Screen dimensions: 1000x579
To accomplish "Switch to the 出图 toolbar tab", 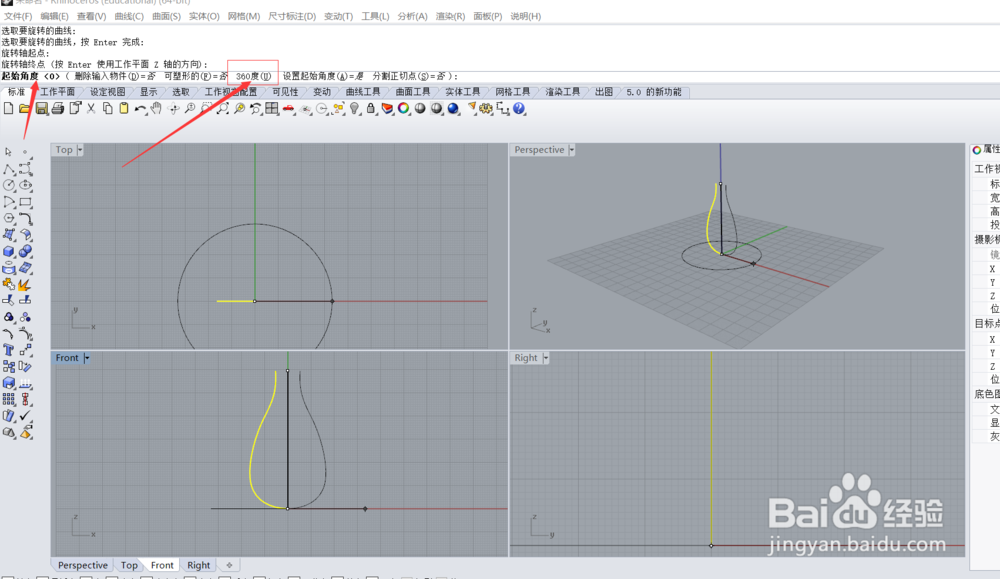I will pyautogui.click(x=603, y=92).
